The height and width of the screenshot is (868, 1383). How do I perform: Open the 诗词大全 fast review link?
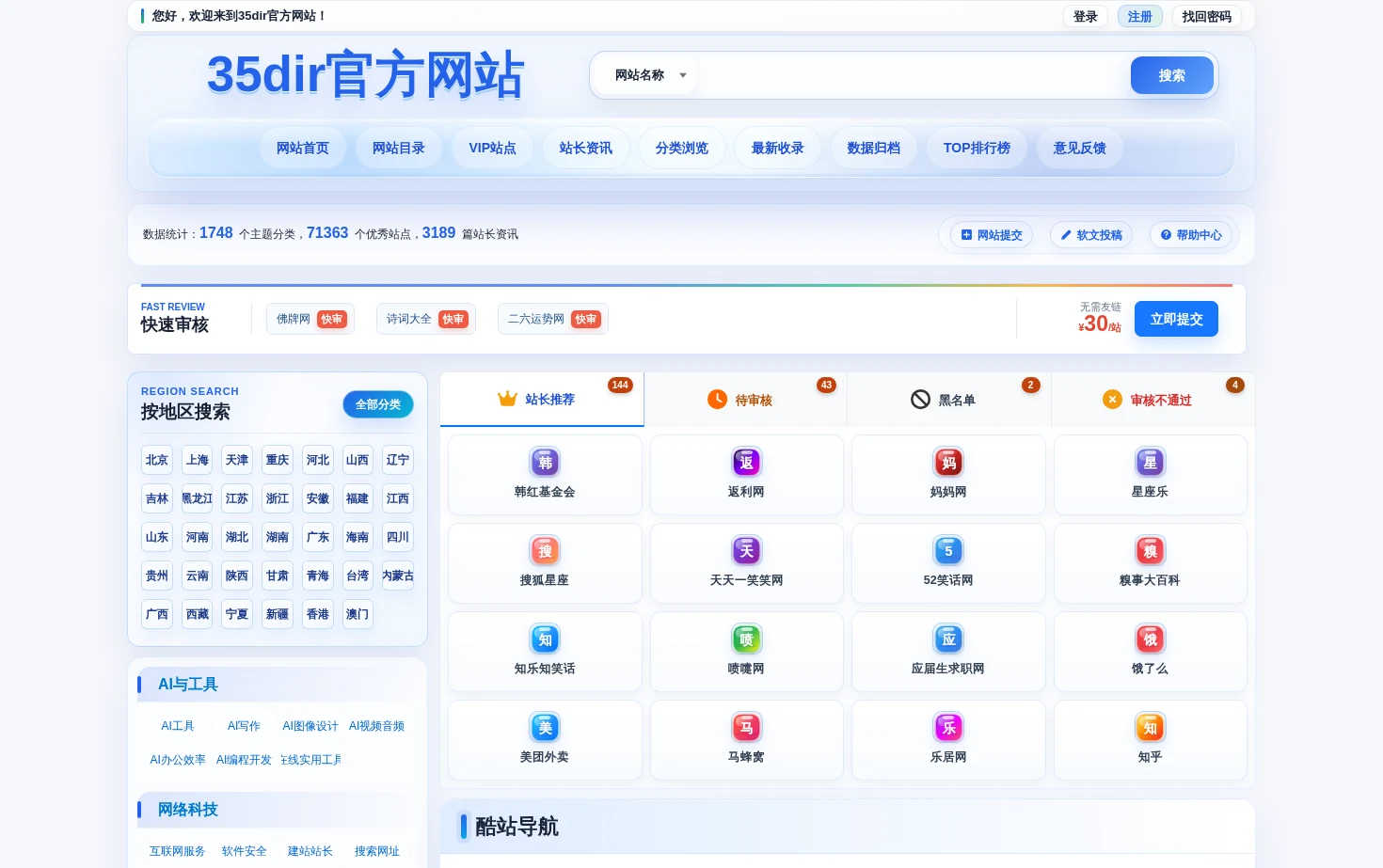[426, 319]
